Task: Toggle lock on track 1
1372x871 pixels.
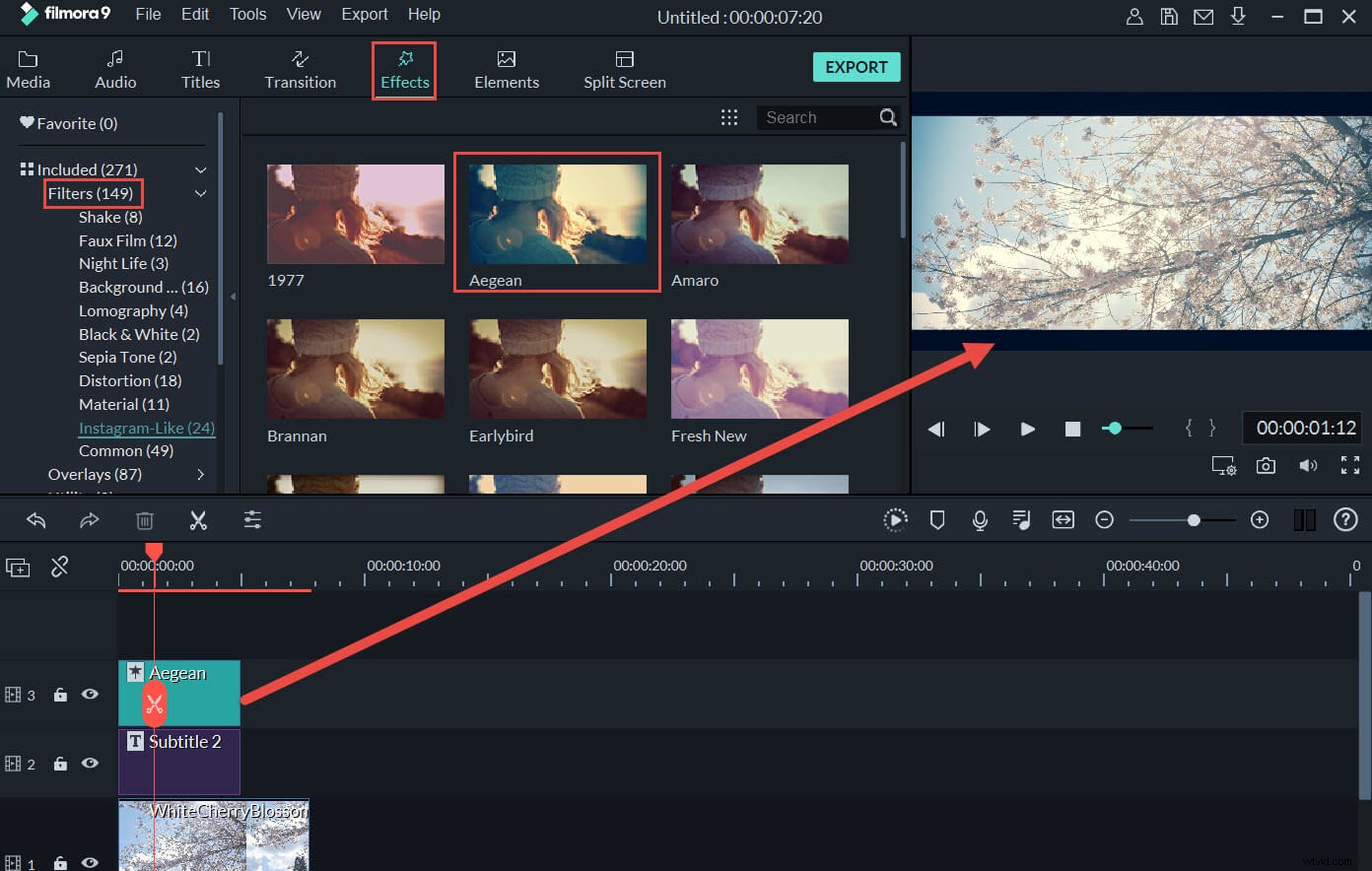Action: click(60, 863)
